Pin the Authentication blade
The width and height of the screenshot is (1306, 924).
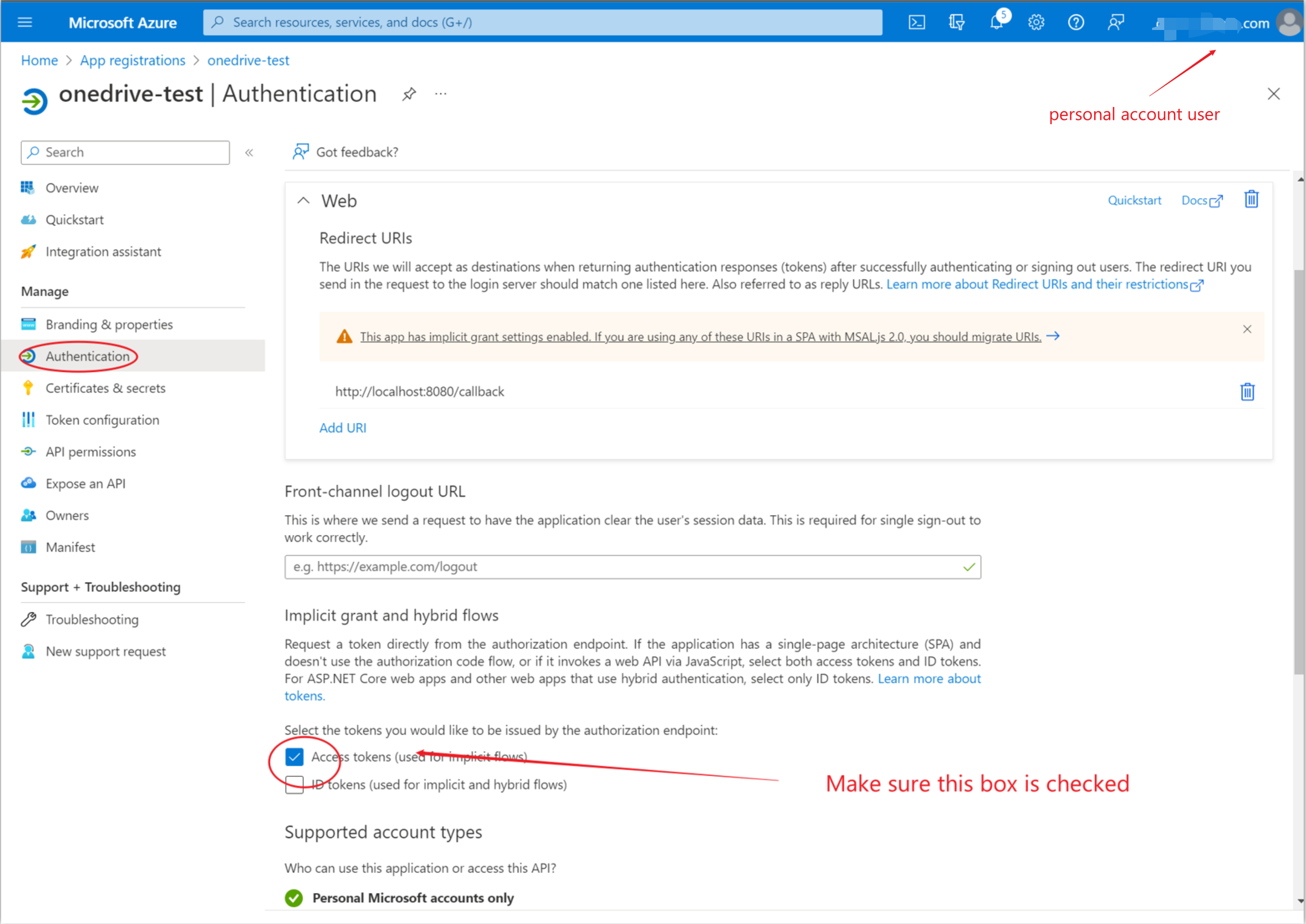[409, 94]
